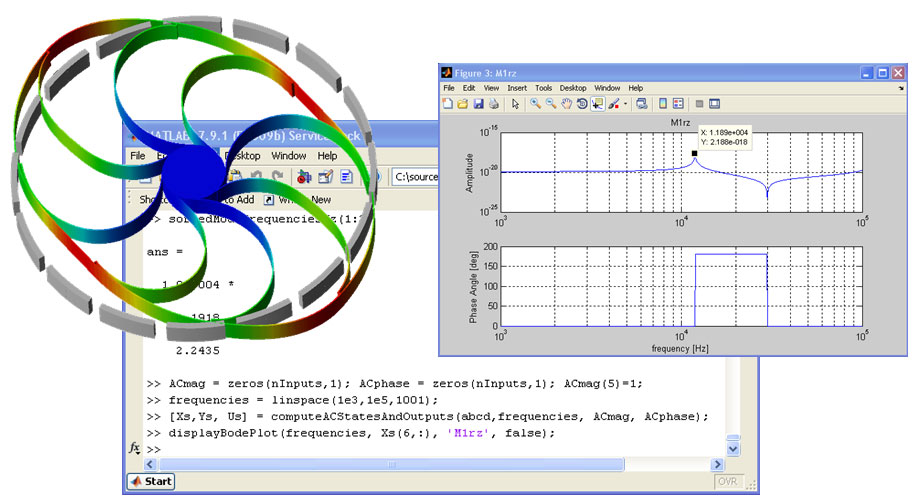Activate the Zoom In magnifier tool
The image size is (912, 499).
point(535,104)
